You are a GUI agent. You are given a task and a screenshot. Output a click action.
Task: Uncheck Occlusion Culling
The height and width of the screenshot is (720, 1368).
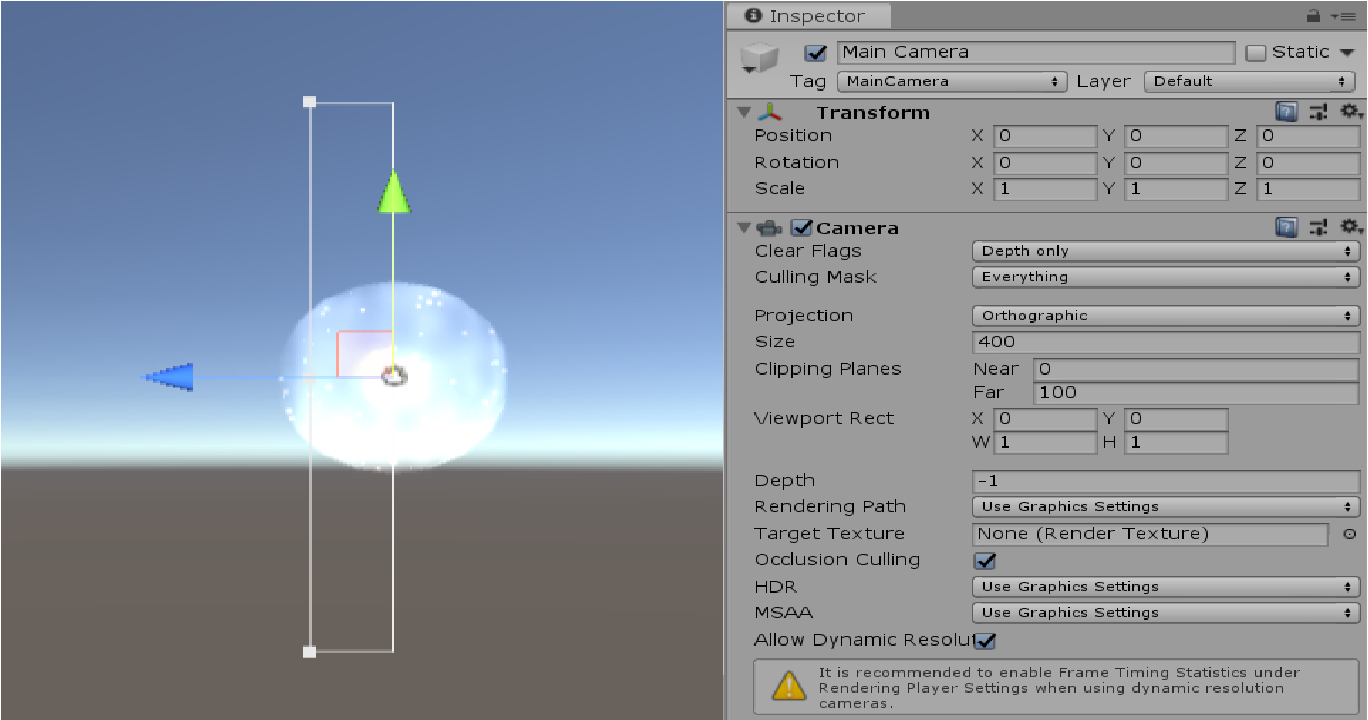985,560
